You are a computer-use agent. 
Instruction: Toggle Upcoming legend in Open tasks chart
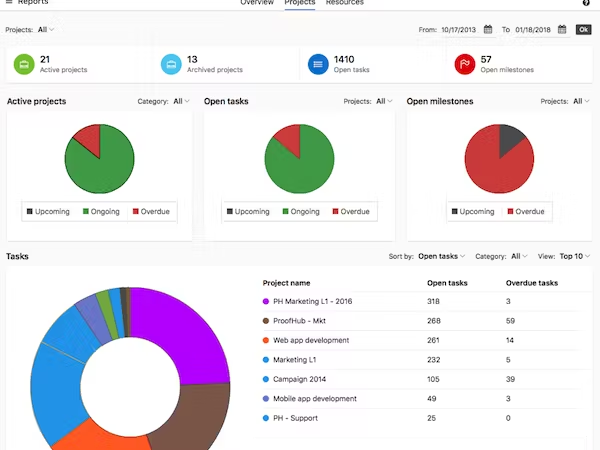(248, 212)
